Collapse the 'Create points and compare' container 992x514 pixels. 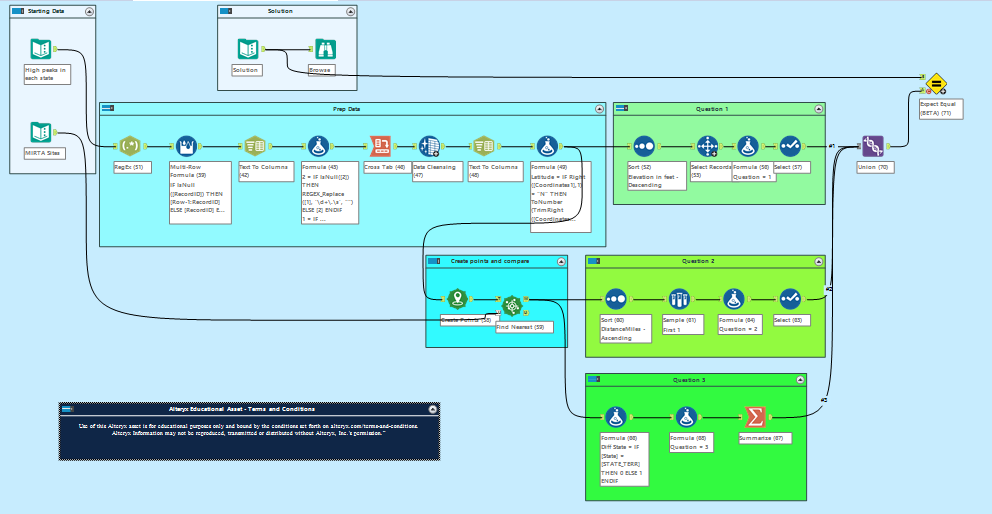(x=561, y=261)
